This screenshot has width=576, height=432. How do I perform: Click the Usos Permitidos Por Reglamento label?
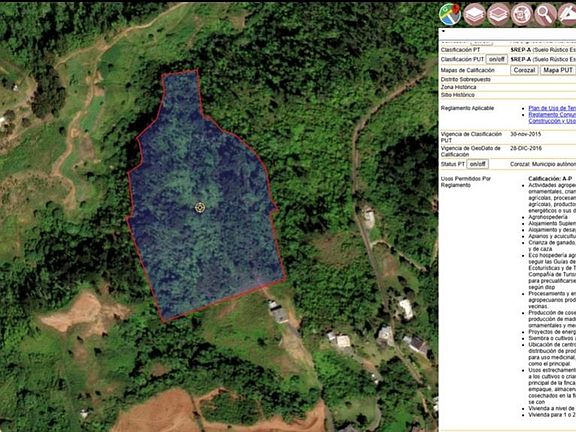point(466,182)
